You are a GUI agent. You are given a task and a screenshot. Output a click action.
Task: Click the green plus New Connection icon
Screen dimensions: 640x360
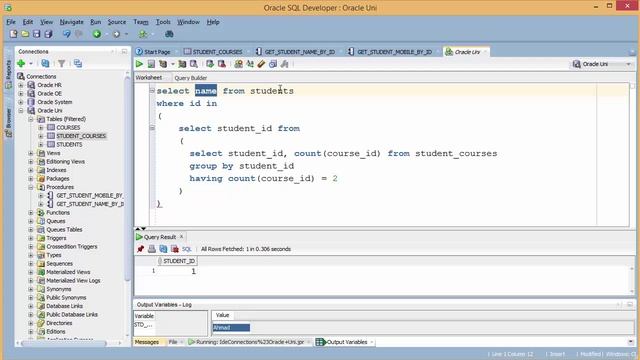pyautogui.click(x=21, y=63)
